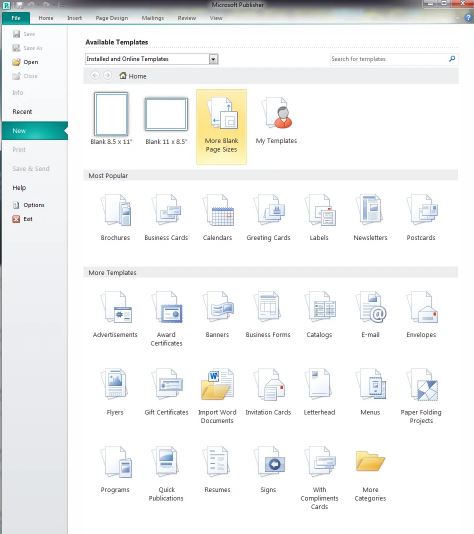The height and width of the screenshot is (534, 474).
Task: Open the E-mail template category
Action: 370,314
